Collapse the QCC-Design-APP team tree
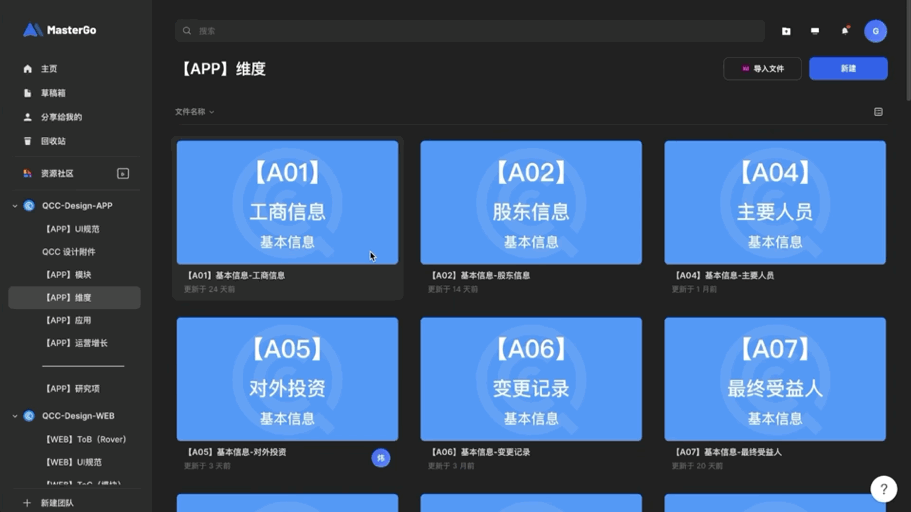The height and width of the screenshot is (512, 911). (x=15, y=206)
